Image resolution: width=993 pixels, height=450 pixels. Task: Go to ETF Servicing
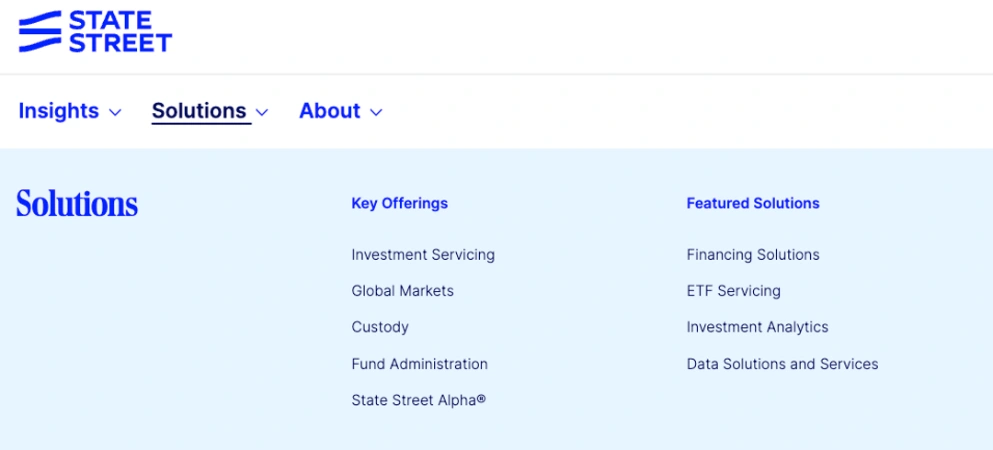pos(733,291)
